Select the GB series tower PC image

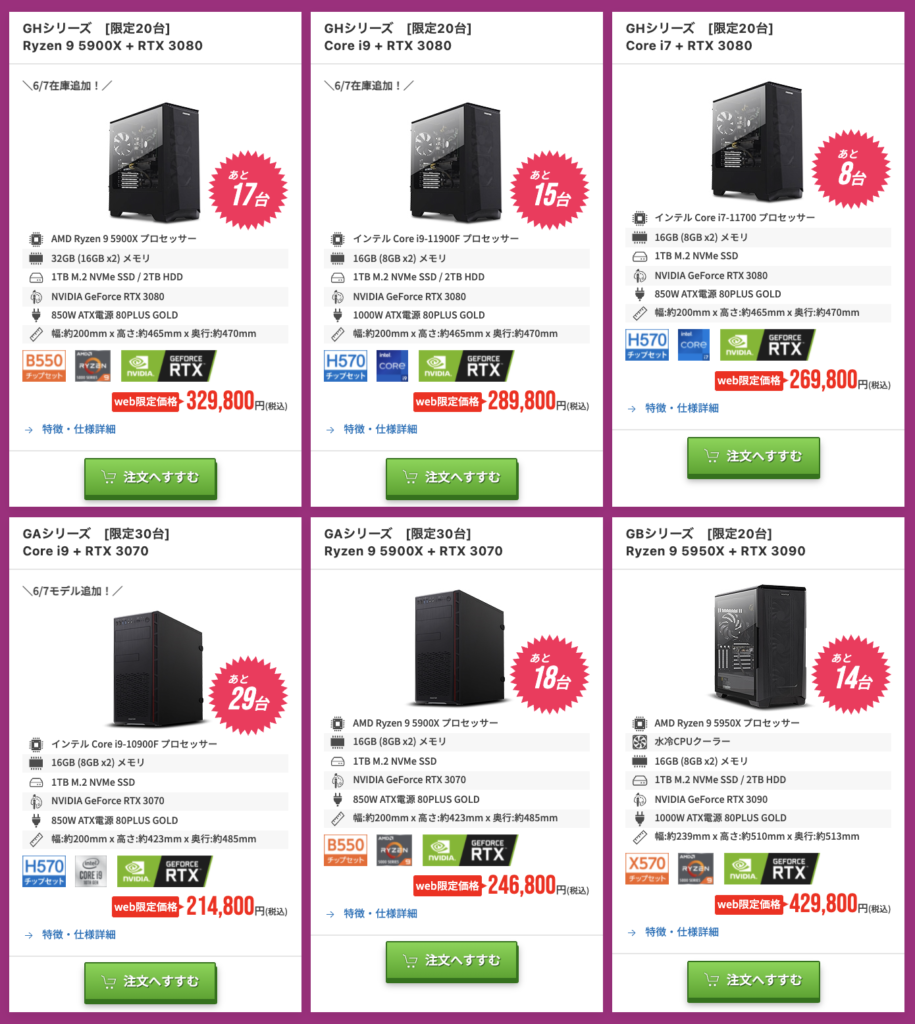click(x=760, y=647)
